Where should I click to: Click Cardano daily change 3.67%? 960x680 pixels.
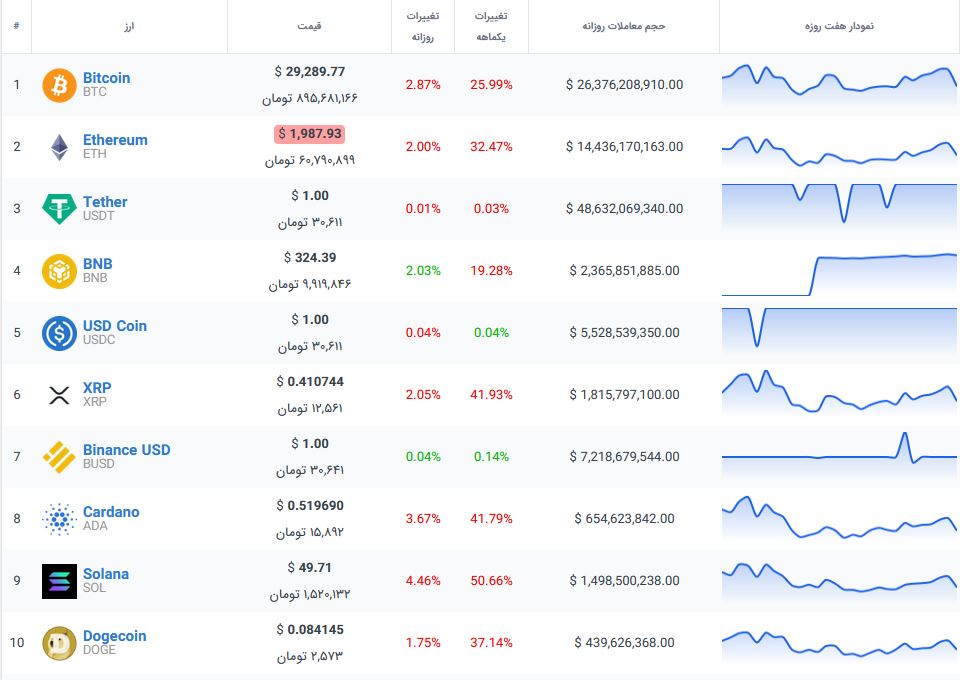coord(422,519)
